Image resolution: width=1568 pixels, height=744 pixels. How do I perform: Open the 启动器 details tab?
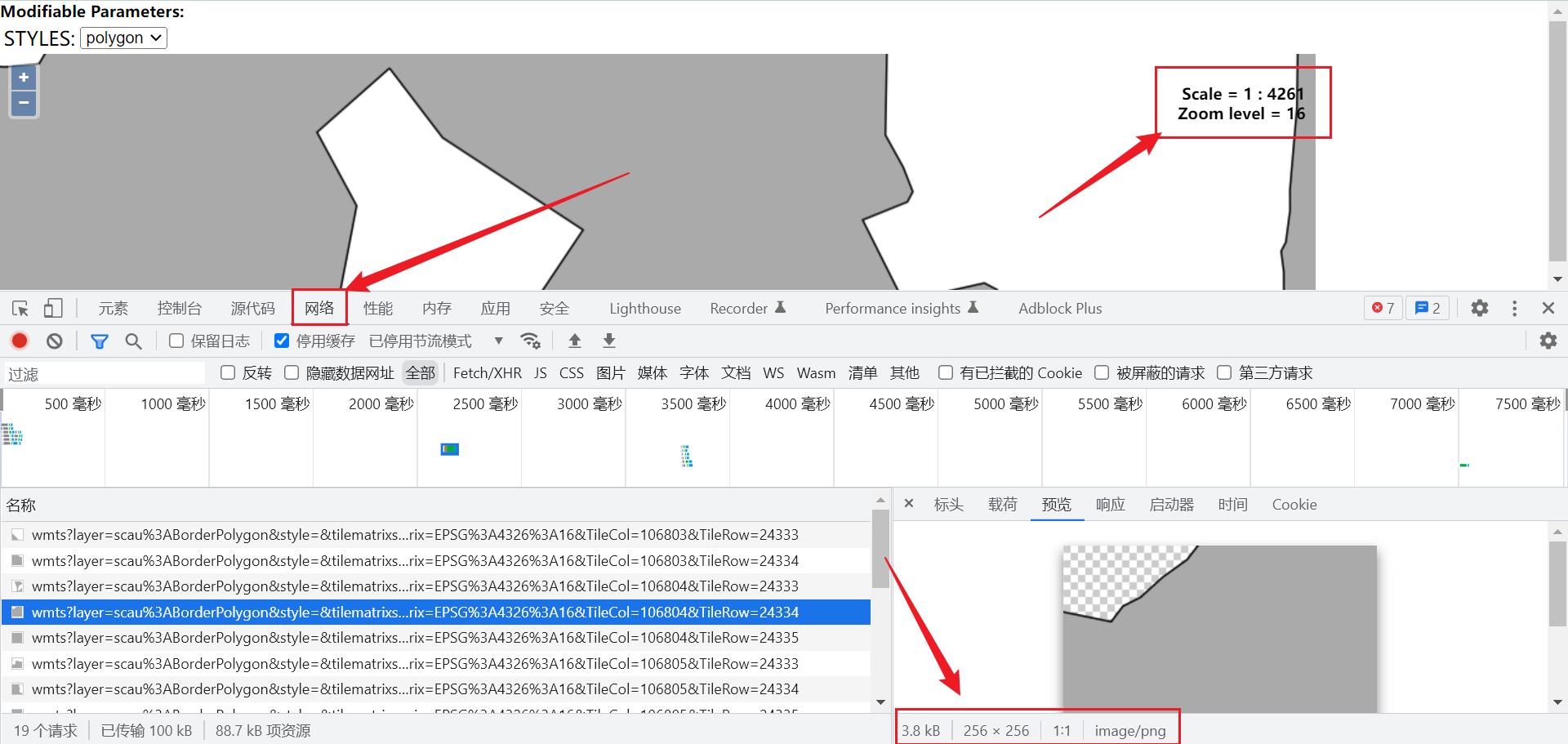pos(1172,504)
